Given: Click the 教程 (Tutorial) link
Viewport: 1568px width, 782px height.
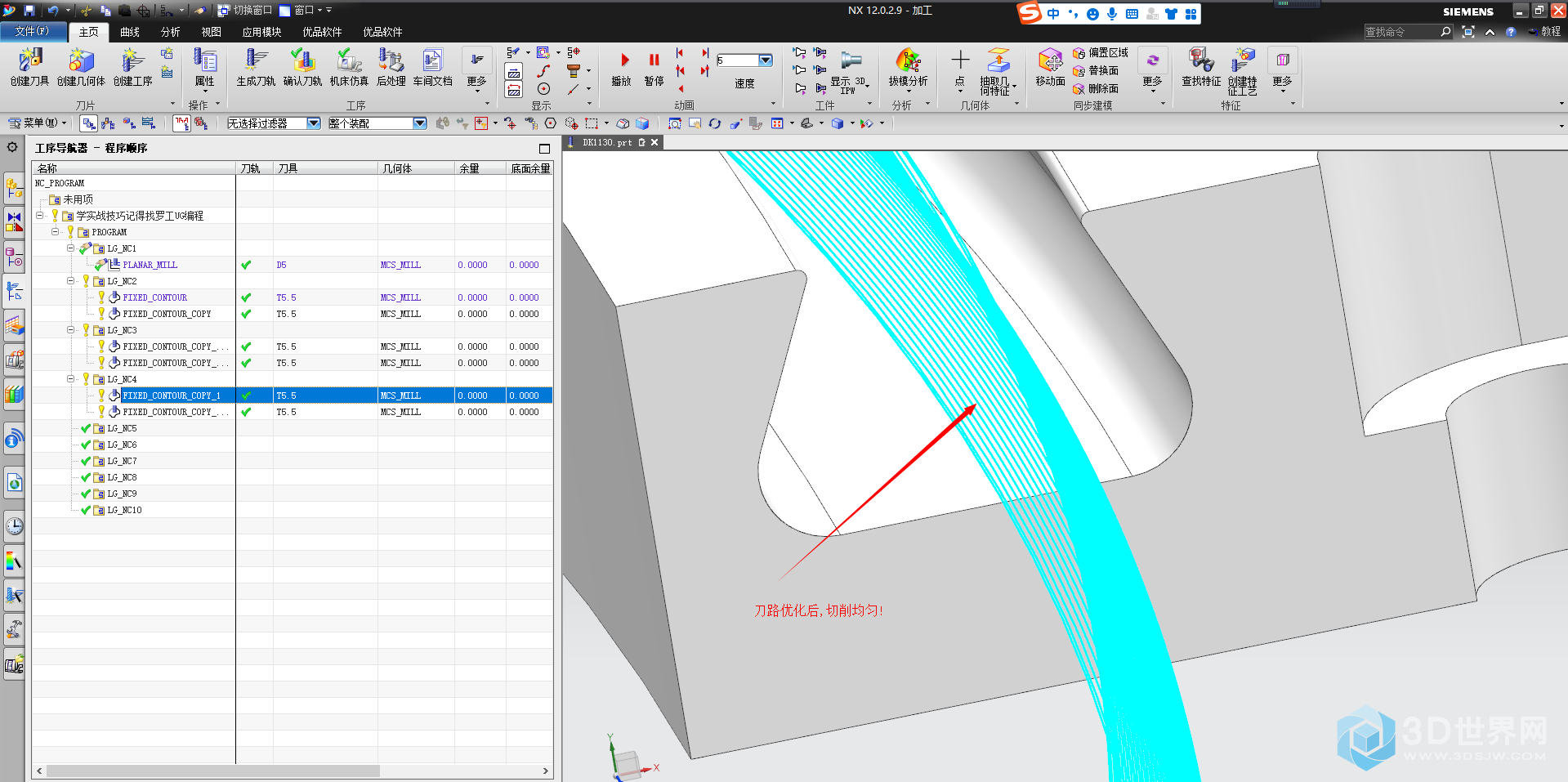Looking at the screenshot, I should 1544,31.
